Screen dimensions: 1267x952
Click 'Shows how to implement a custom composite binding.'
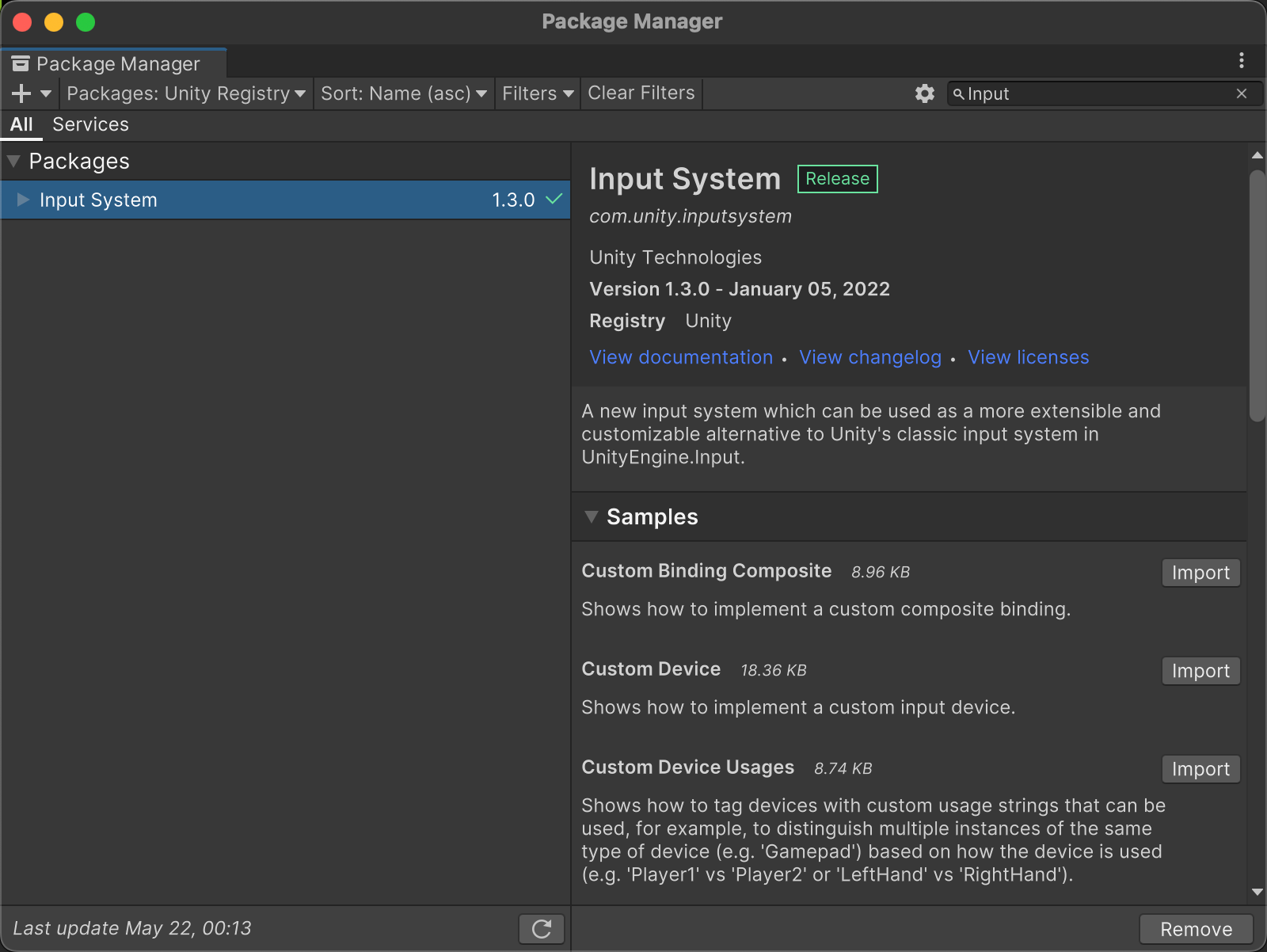[826, 609]
